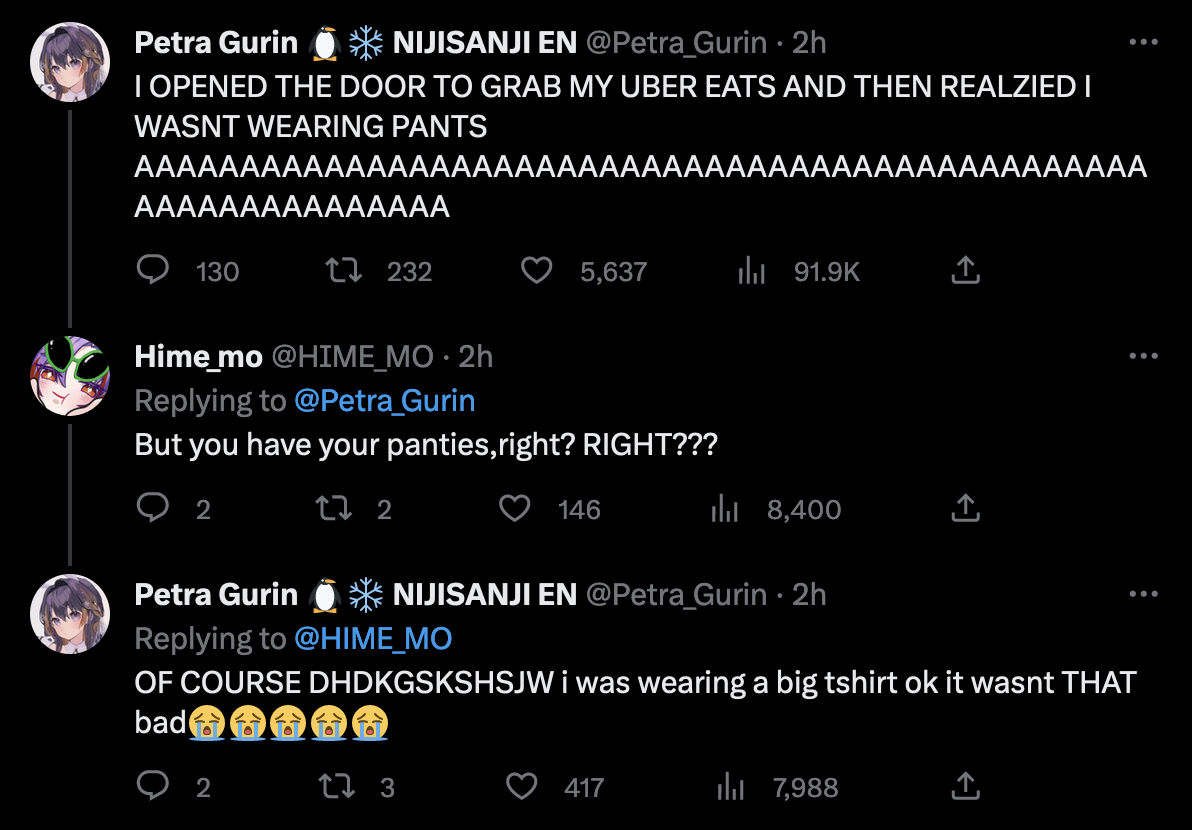Image resolution: width=1192 pixels, height=830 pixels.
Task: Reply to Petra's Uber Eats tweet
Action: pyautogui.click(x=153, y=270)
